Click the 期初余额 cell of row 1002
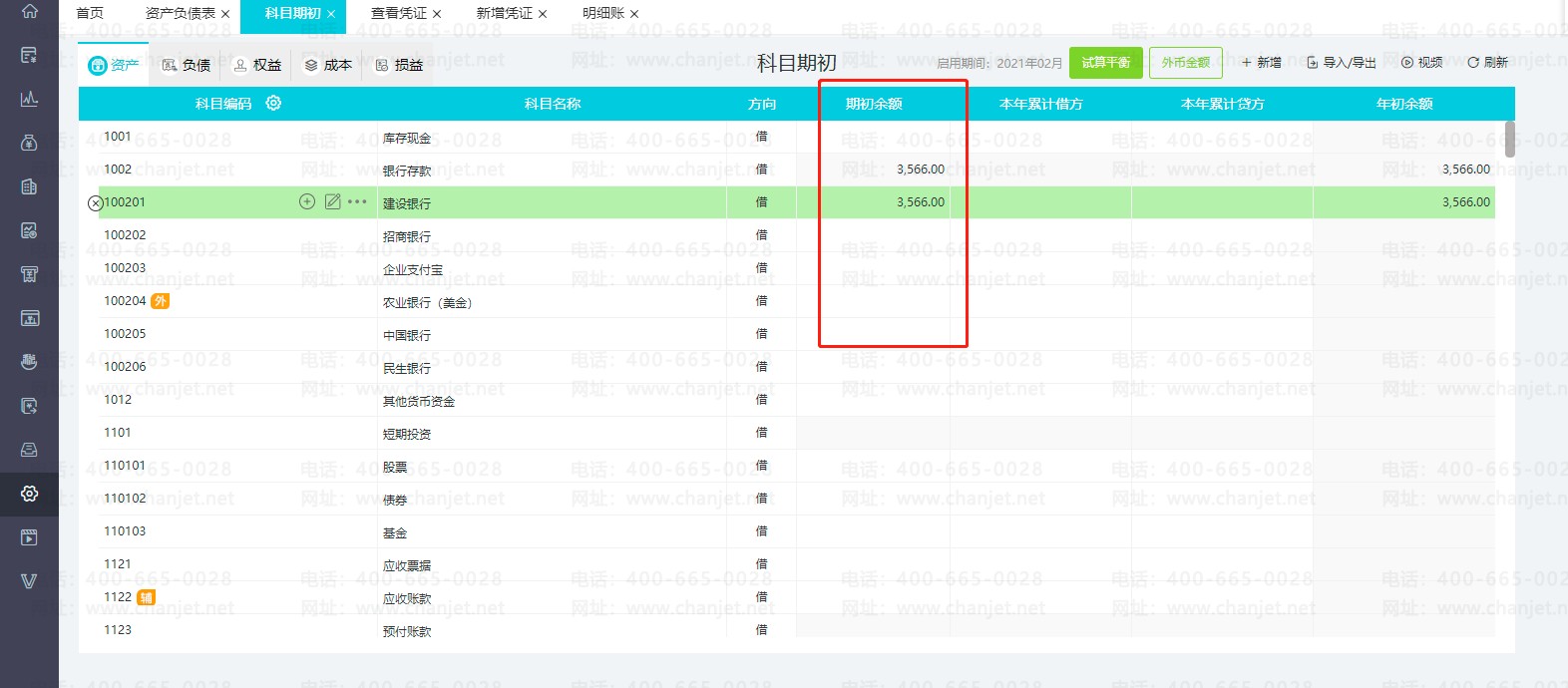This screenshot has width=1568, height=688. click(873, 170)
